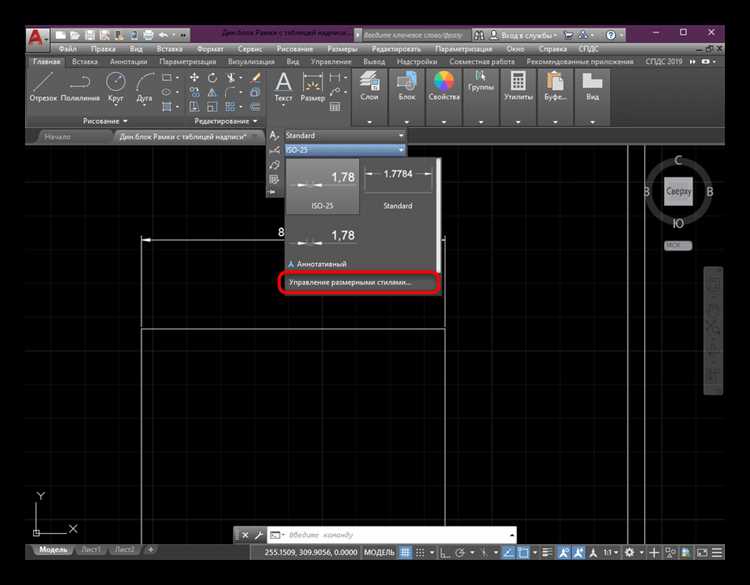
Task: Open the Формат menu
Action: (x=210, y=48)
